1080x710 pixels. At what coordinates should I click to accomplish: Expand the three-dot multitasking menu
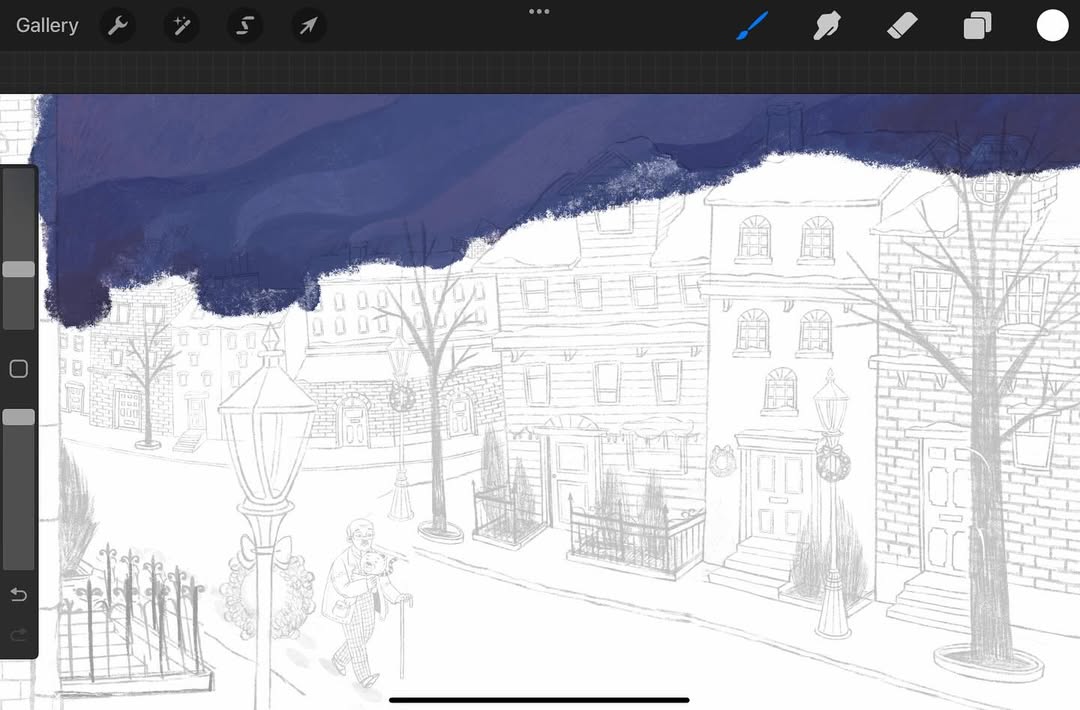click(539, 12)
